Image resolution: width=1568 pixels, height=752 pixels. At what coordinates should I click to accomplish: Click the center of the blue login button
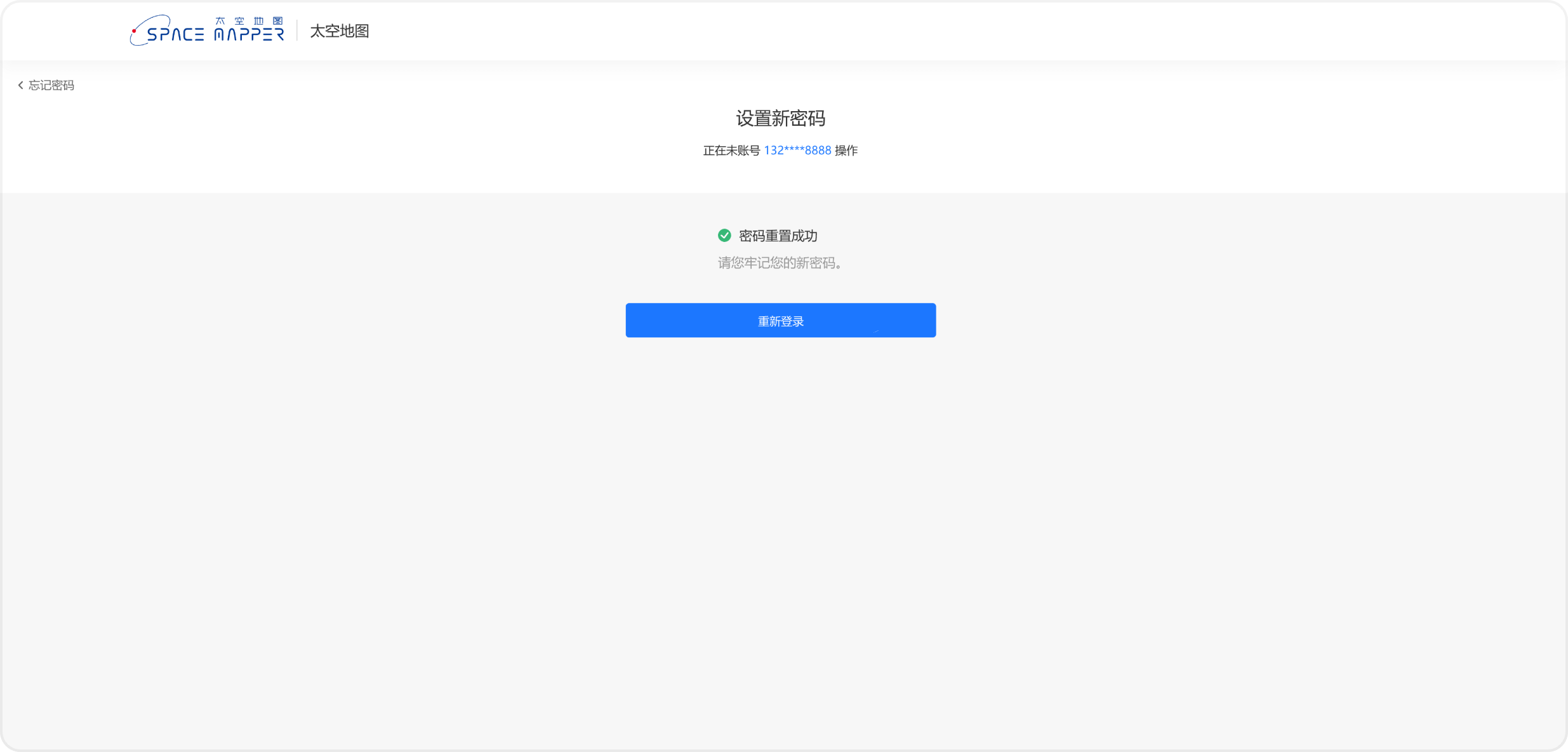point(780,320)
